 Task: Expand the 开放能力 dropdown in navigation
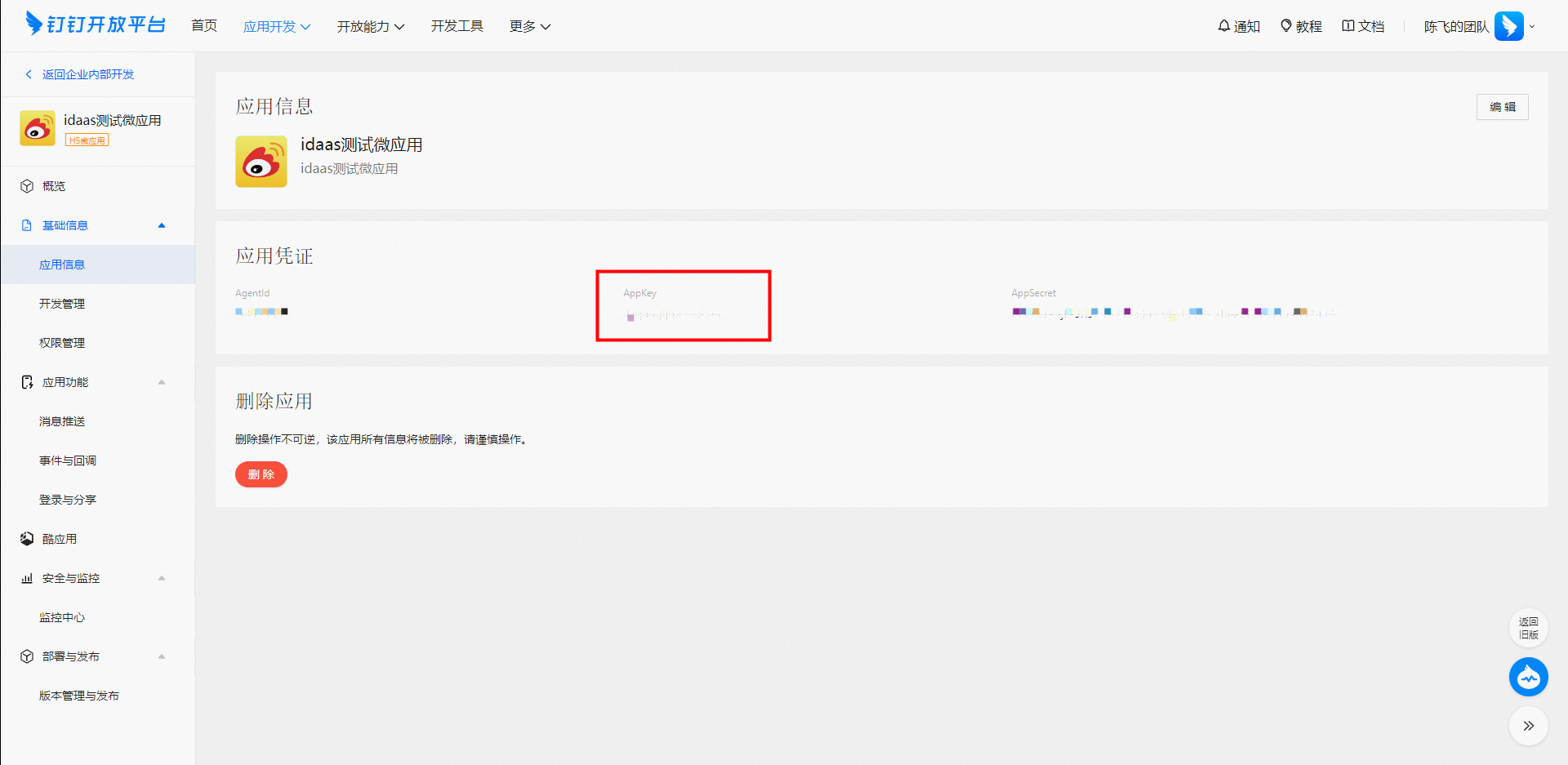pyautogui.click(x=370, y=26)
